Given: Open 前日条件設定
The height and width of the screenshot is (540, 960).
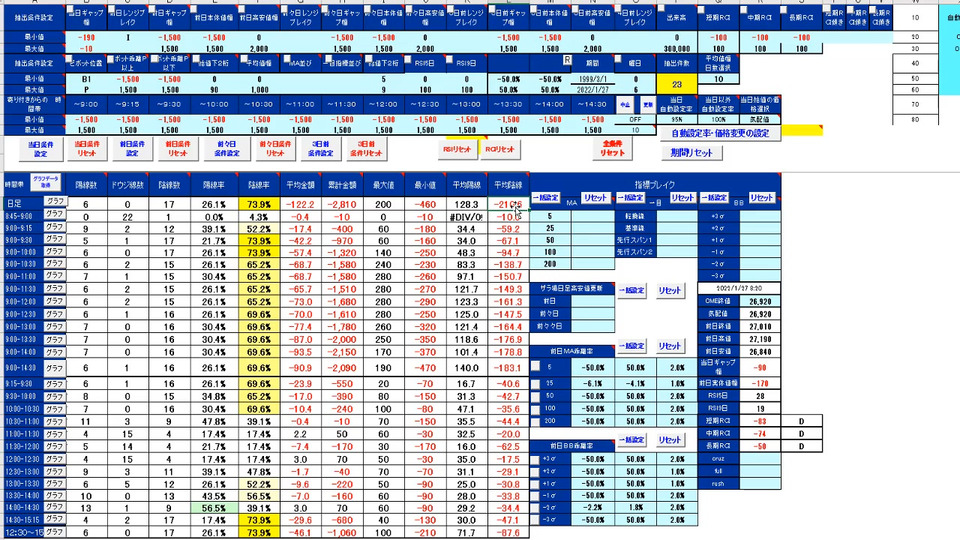Looking at the screenshot, I should pos(132,149).
